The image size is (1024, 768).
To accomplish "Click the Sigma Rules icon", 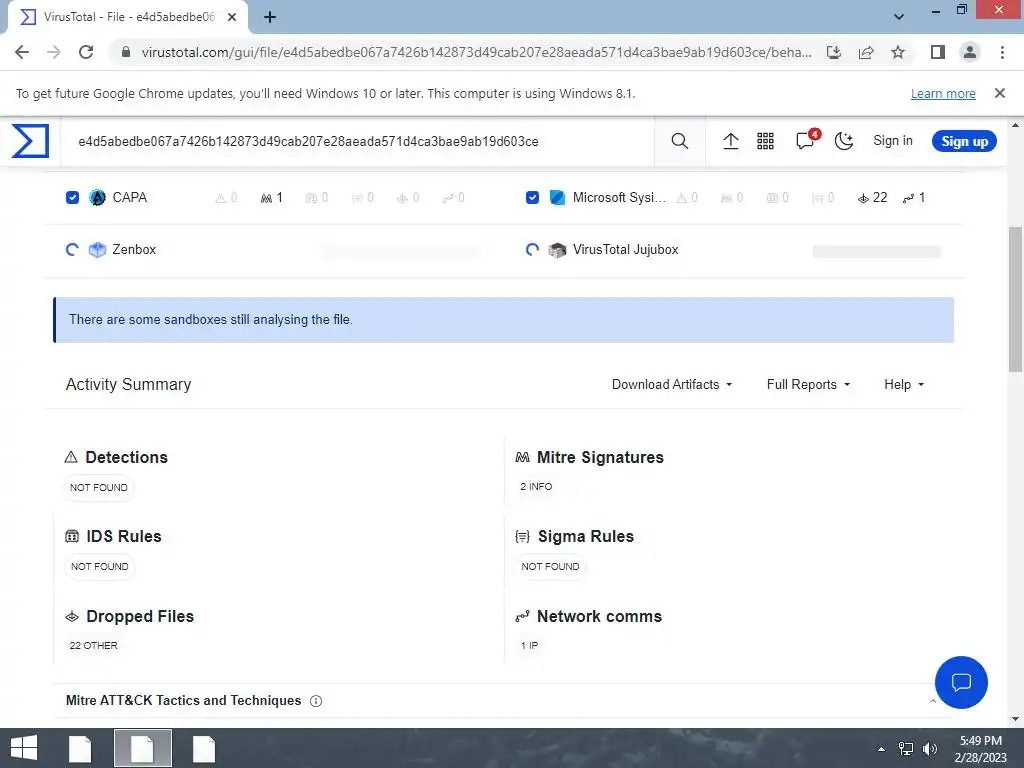I will pyautogui.click(x=522, y=536).
